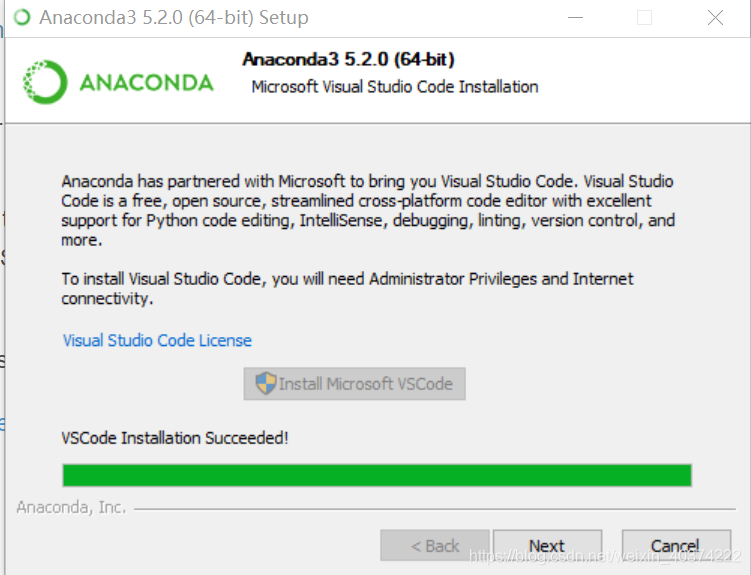Go back with the Back button

(x=435, y=546)
